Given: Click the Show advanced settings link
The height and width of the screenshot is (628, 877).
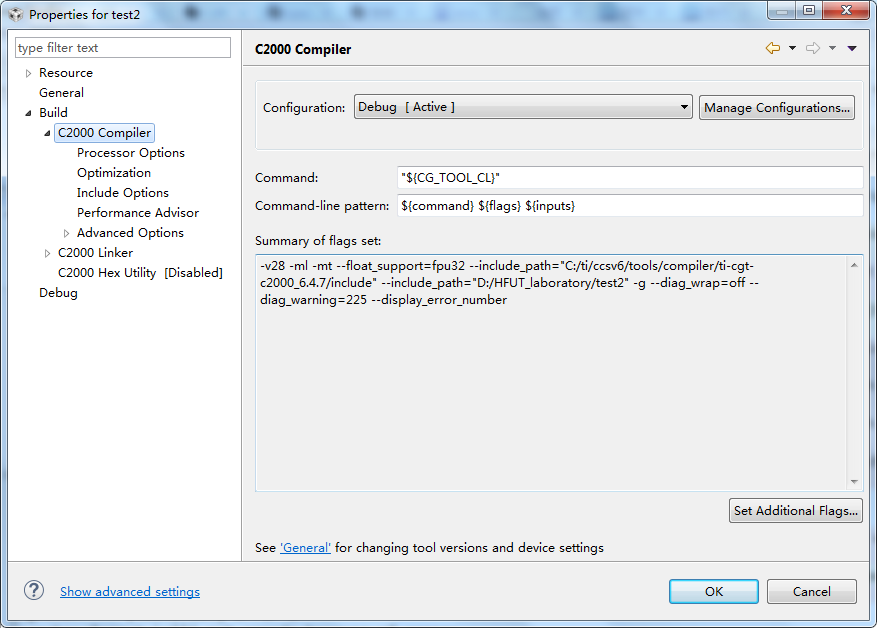Looking at the screenshot, I should 130,592.
